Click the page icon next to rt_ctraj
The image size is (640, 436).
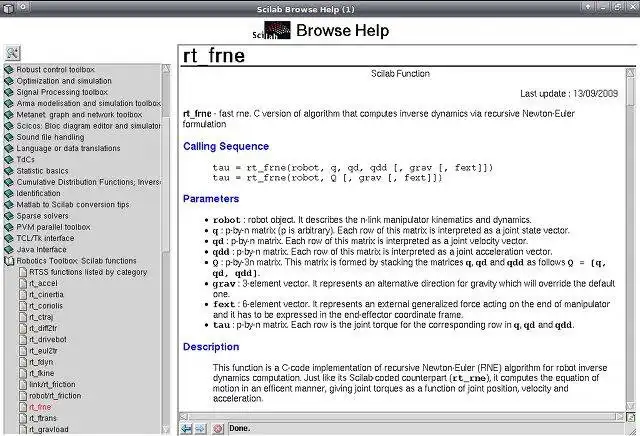tap(23, 317)
